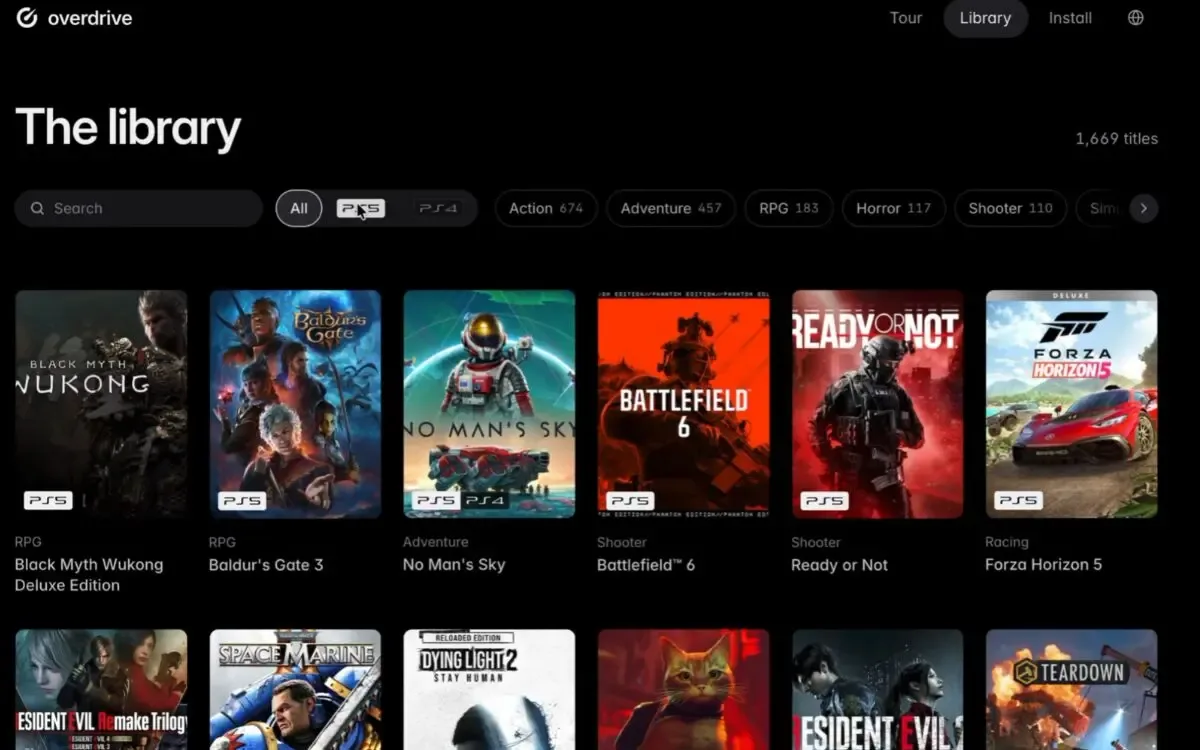The width and height of the screenshot is (1200, 750).
Task: Open Black Myth Wukong cover
Action: tap(101, 404)
